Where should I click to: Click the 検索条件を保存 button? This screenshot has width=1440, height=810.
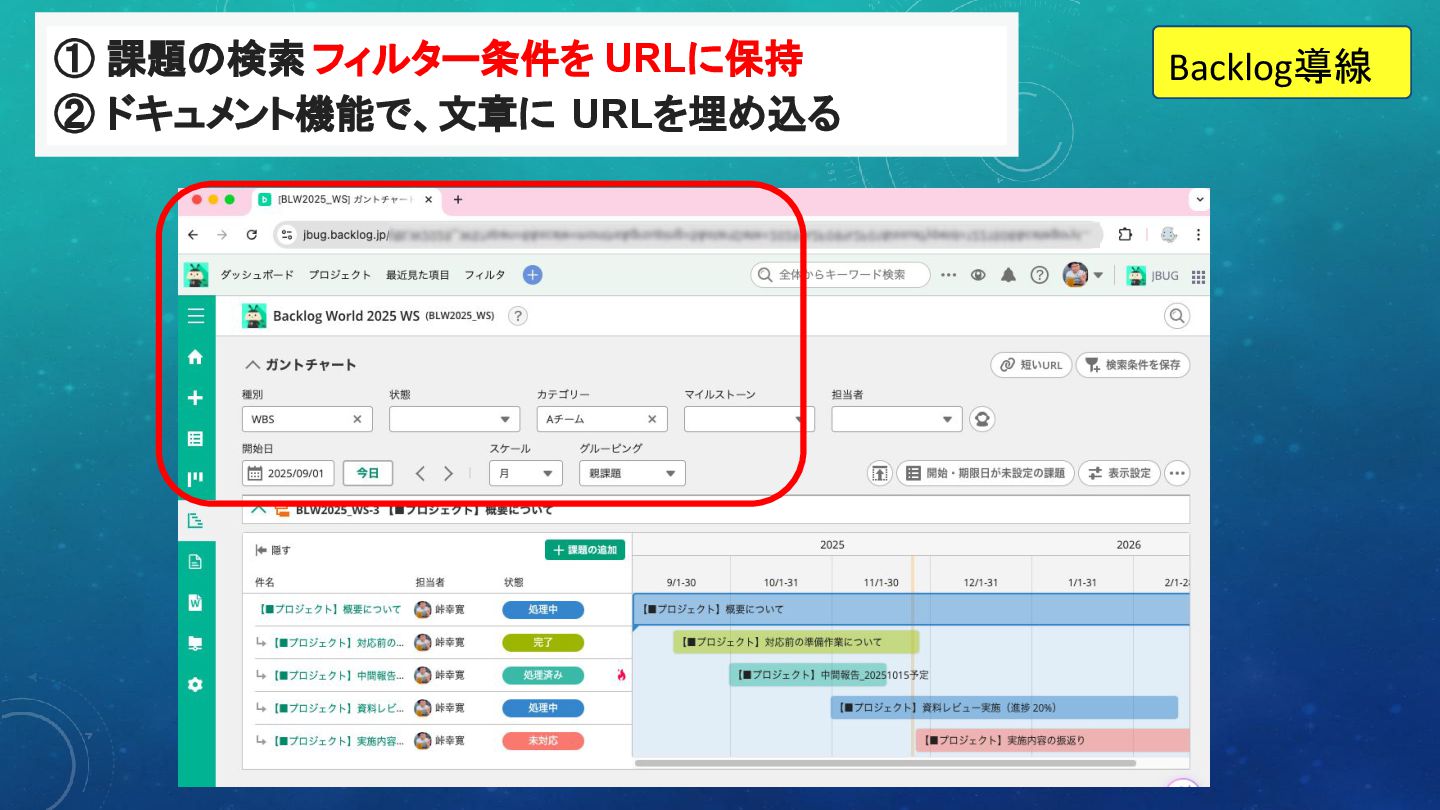tap(1133, 365)
